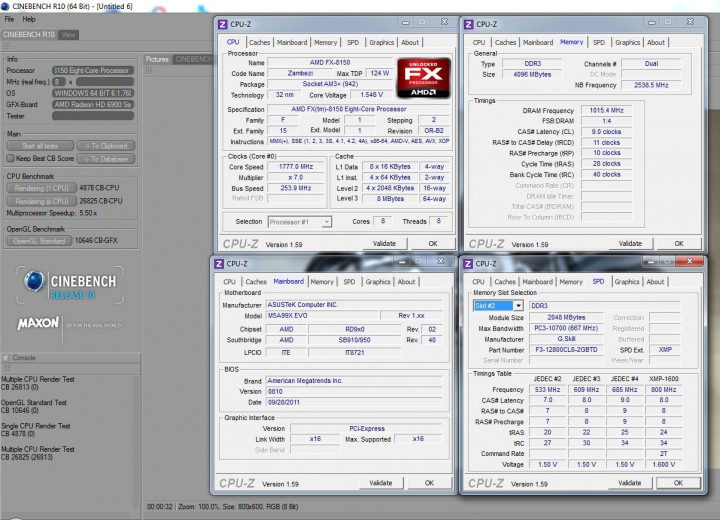Click Validate in the CPU tab window
This screenshot has height=520, width=720.
coord(384,243)
